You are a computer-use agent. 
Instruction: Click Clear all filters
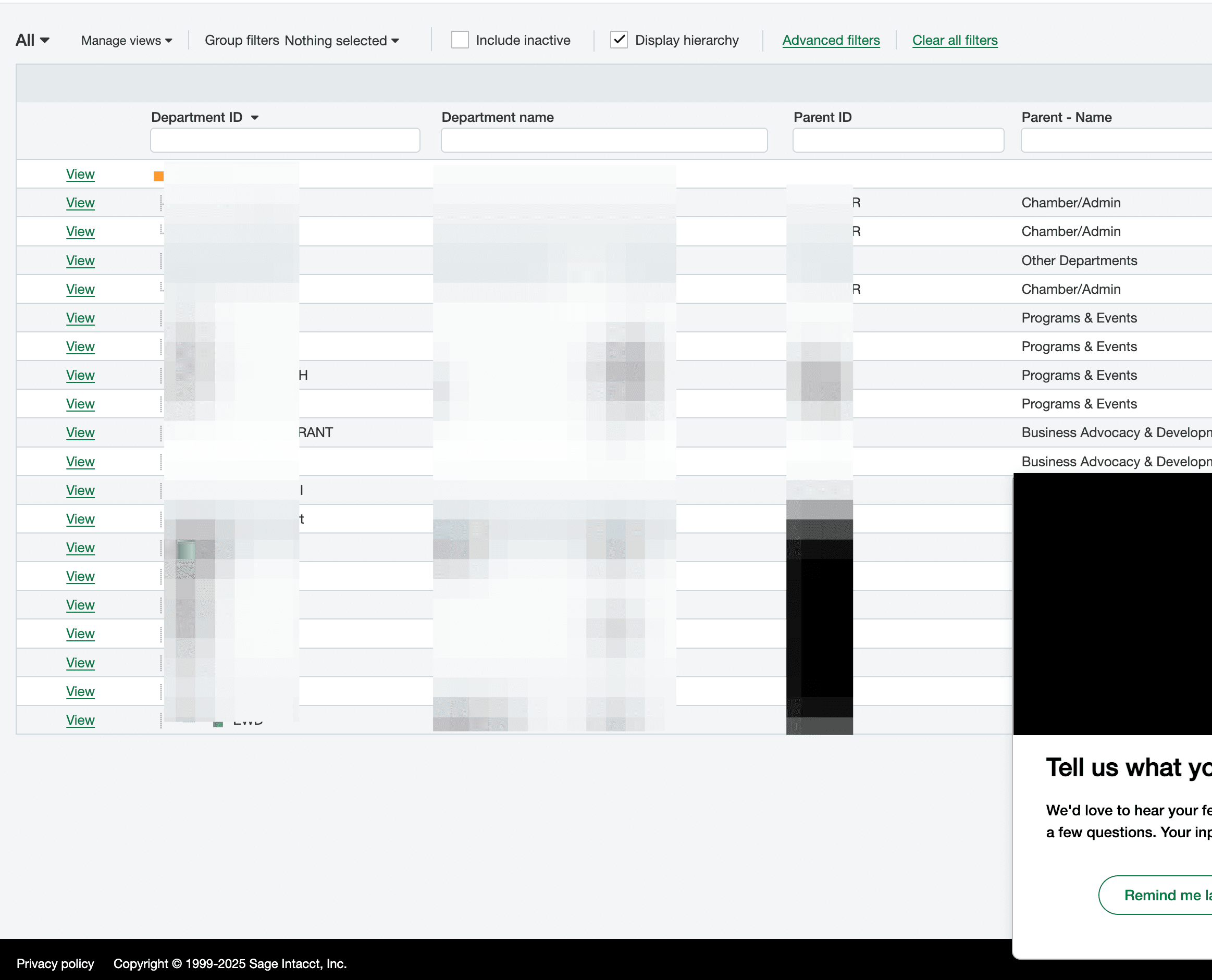[955, 40]
